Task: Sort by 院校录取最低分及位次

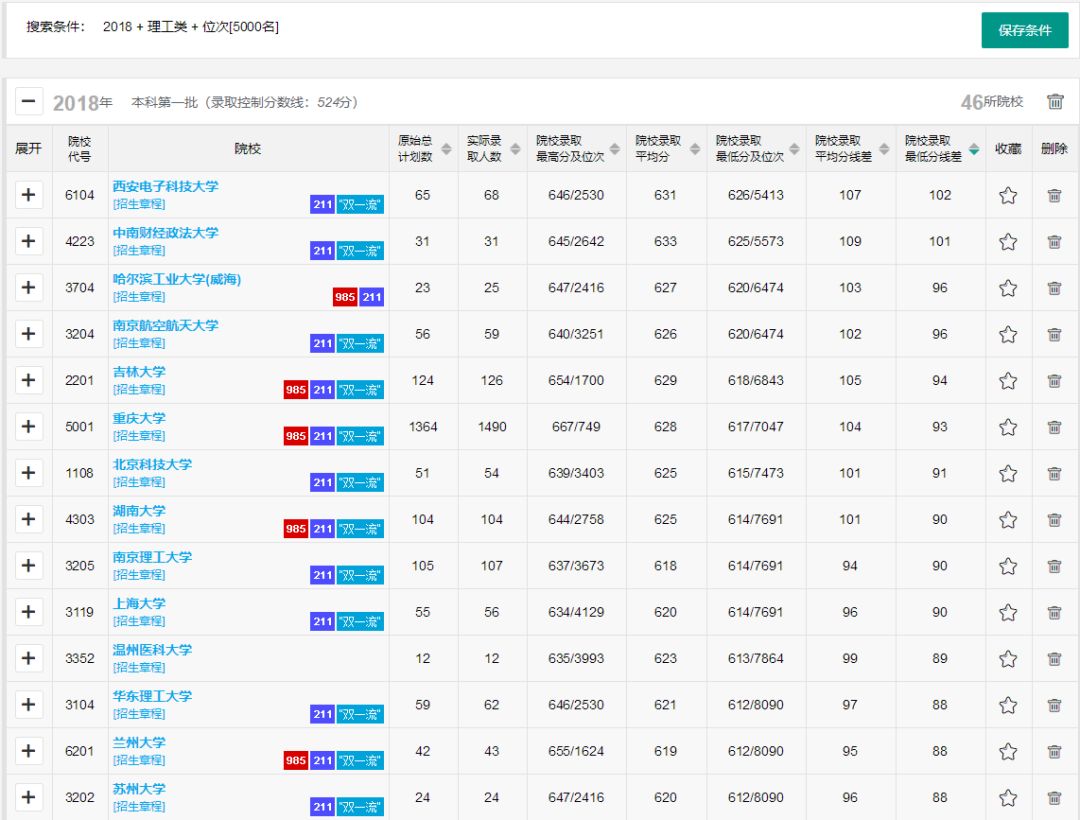Action: pos(794,149)
